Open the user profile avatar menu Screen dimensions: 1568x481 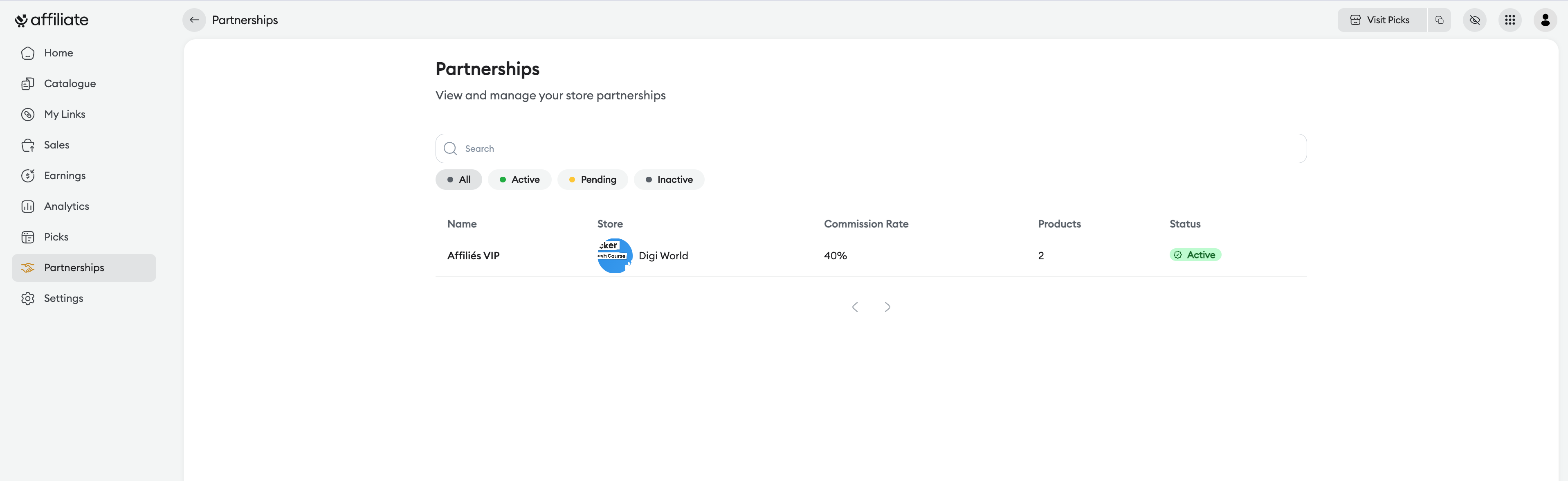(x=1545, y=20)
